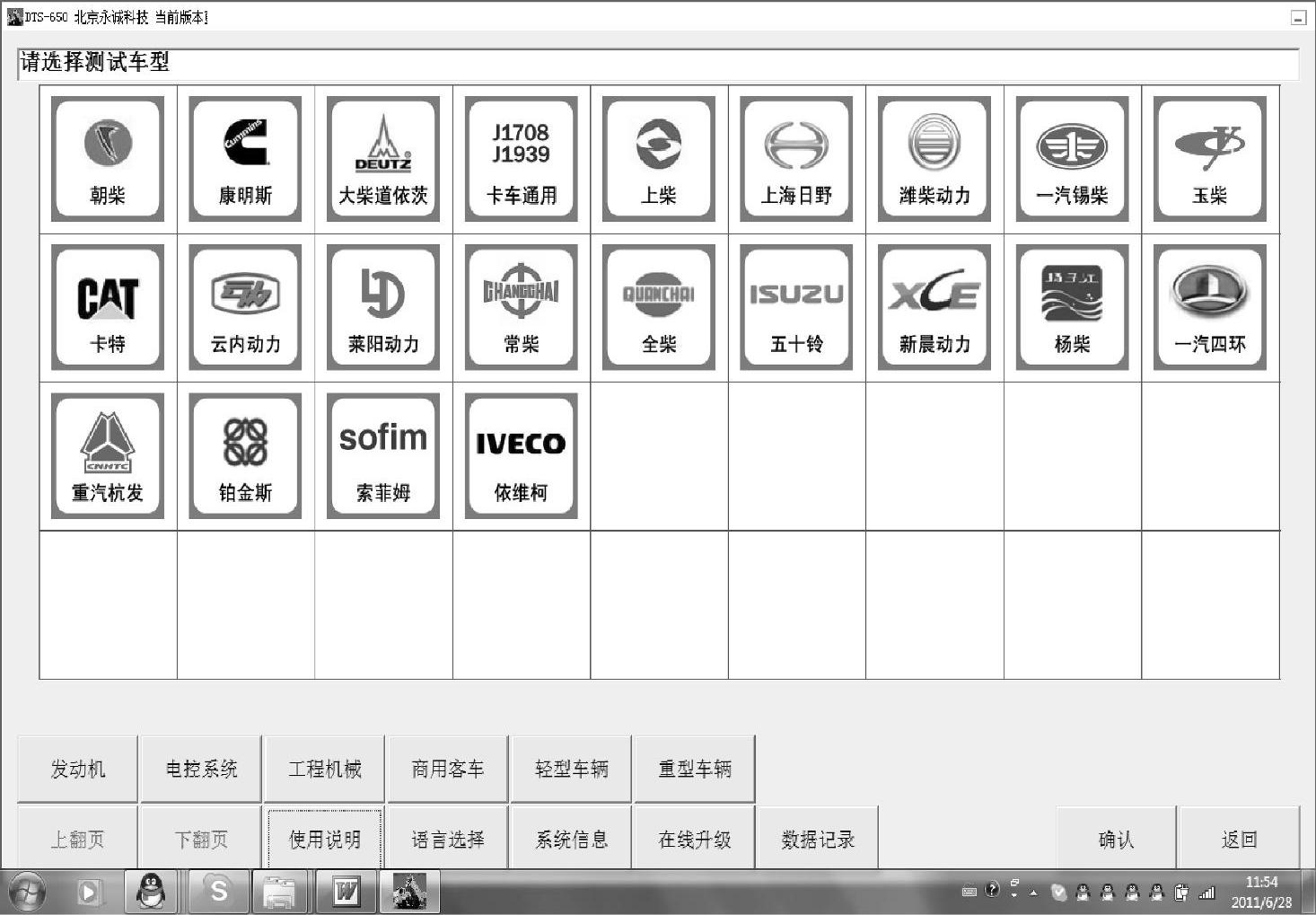Open the media player taskbar icon
Screen dimensions: 1316x915
point(88,892)
